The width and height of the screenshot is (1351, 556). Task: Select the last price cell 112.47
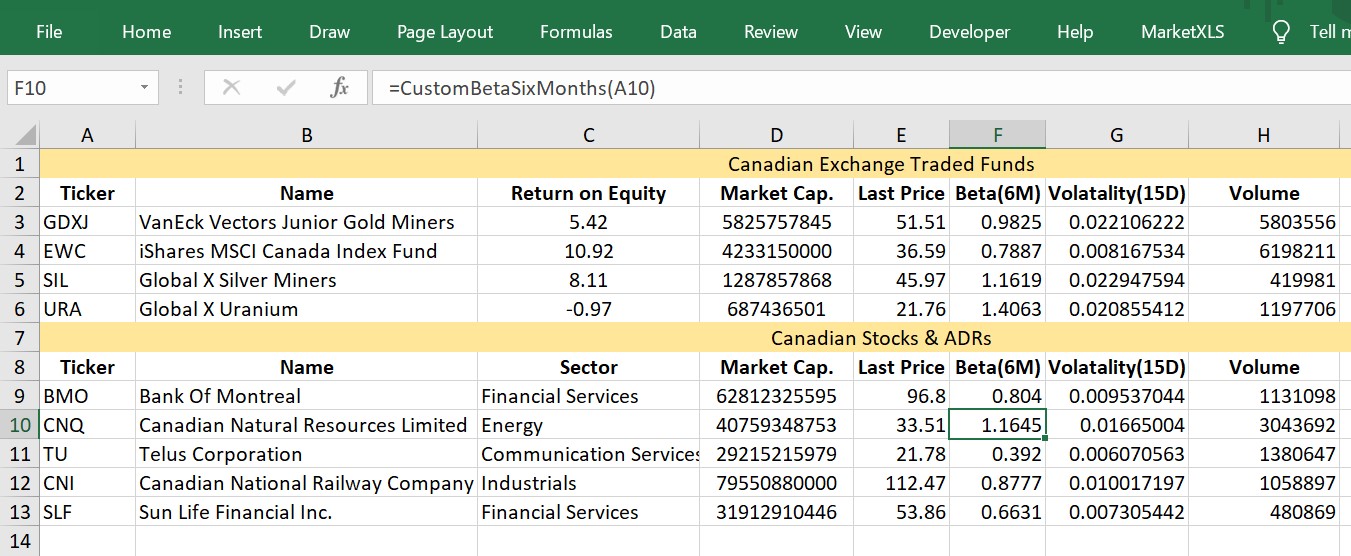click(901, 483)
